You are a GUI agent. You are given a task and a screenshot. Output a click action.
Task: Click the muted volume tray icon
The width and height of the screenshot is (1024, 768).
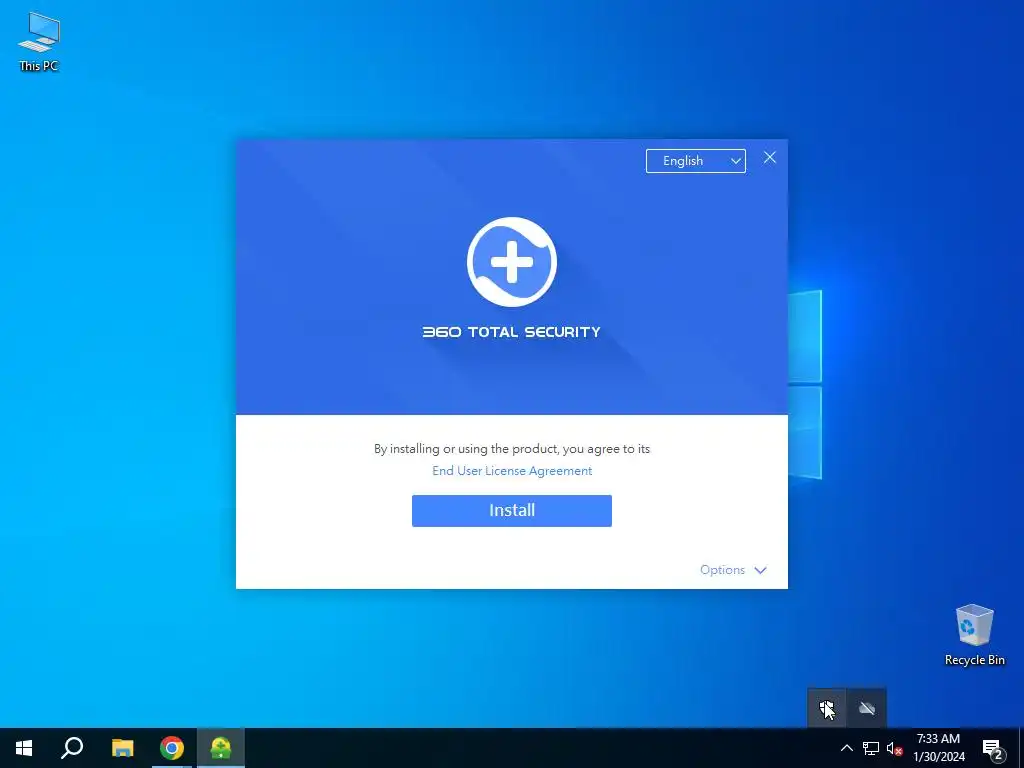[894, 748]
